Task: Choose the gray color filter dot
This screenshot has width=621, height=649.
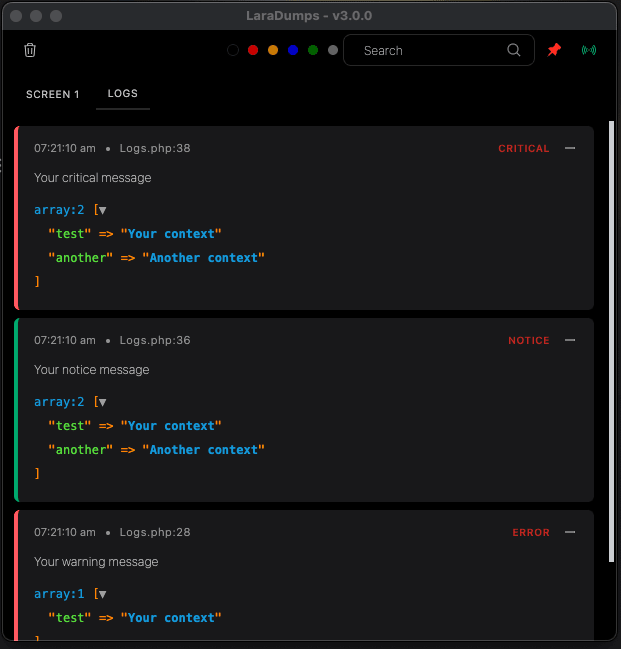Action: 333,50
